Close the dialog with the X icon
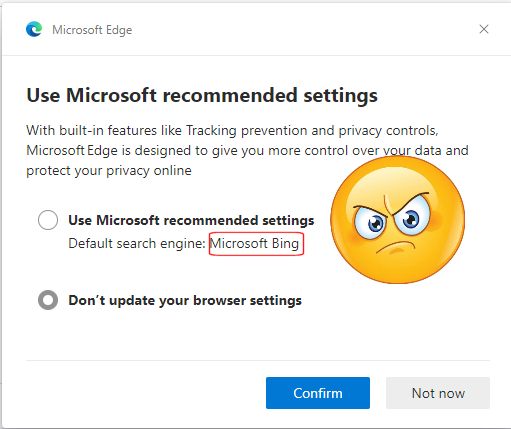Viewport: 511px width, 429px height. pos(484,29)
